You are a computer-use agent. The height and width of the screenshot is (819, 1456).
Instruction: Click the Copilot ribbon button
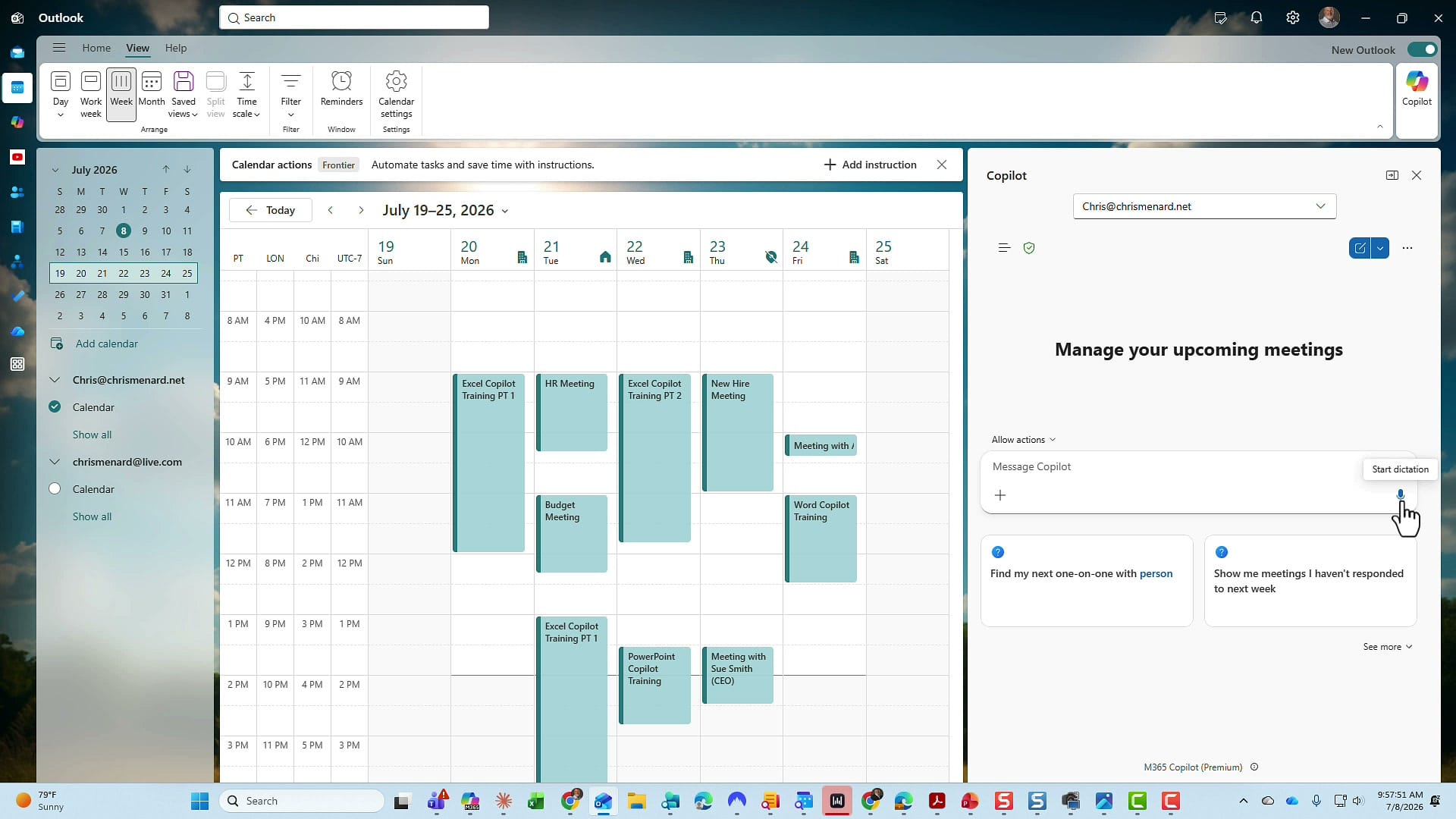[1417, 89]
